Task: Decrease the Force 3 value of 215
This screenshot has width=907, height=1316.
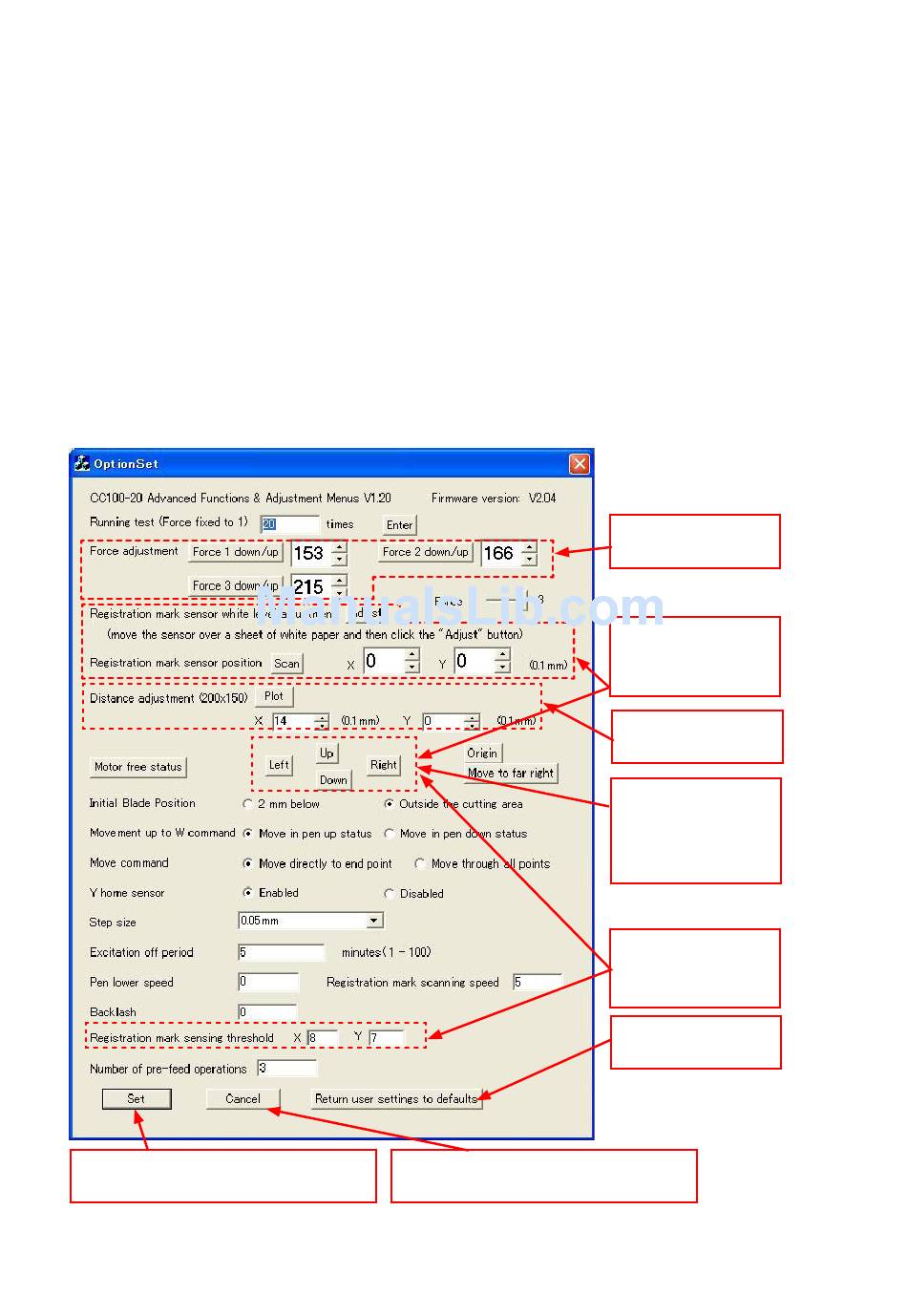Action: 339,592
